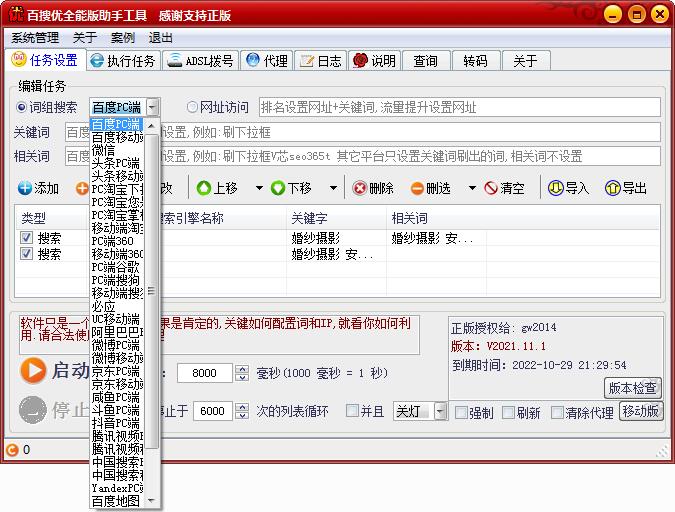Click the 版本检查 button
This screenshot has height=512, width=675.
[632, 388]
